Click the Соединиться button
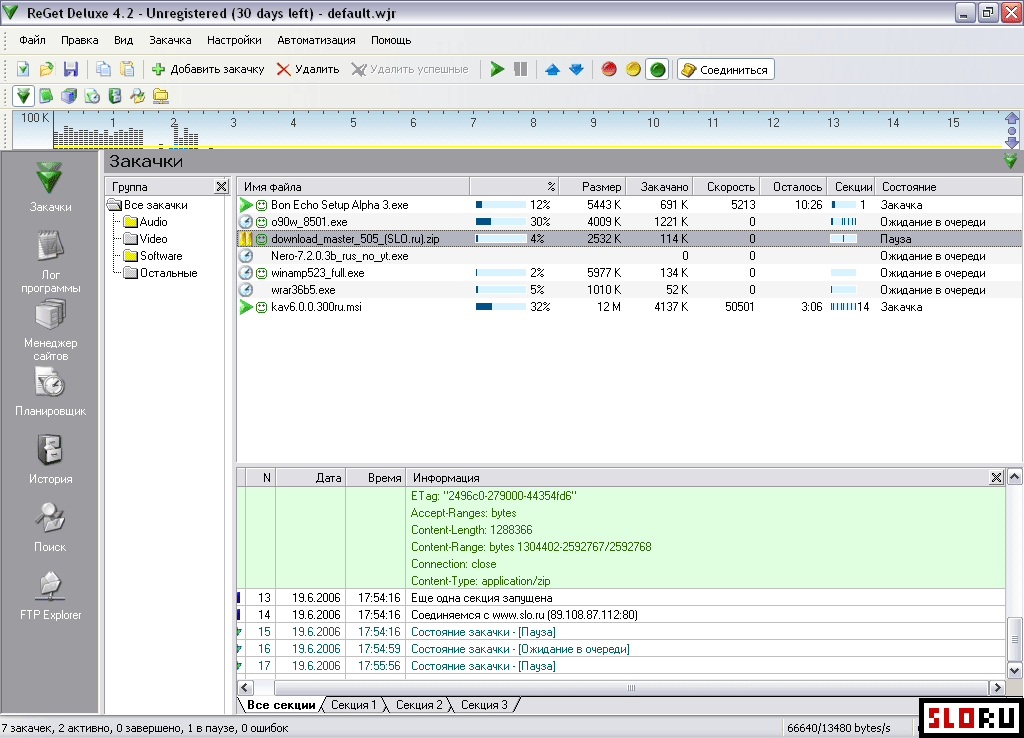 pyautogui.click(x=726, y=69)
